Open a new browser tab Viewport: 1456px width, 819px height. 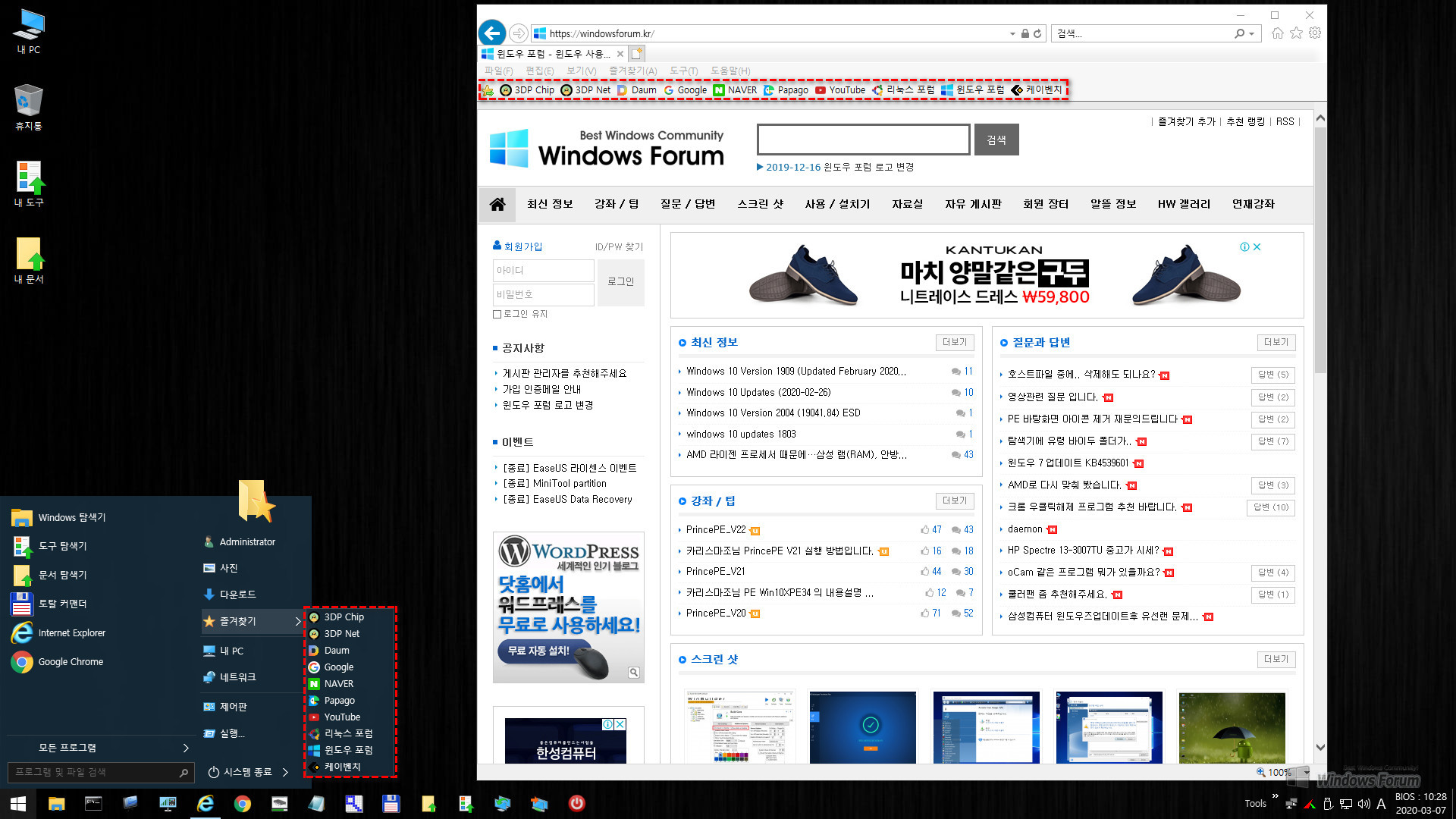(x=637, y=54)
